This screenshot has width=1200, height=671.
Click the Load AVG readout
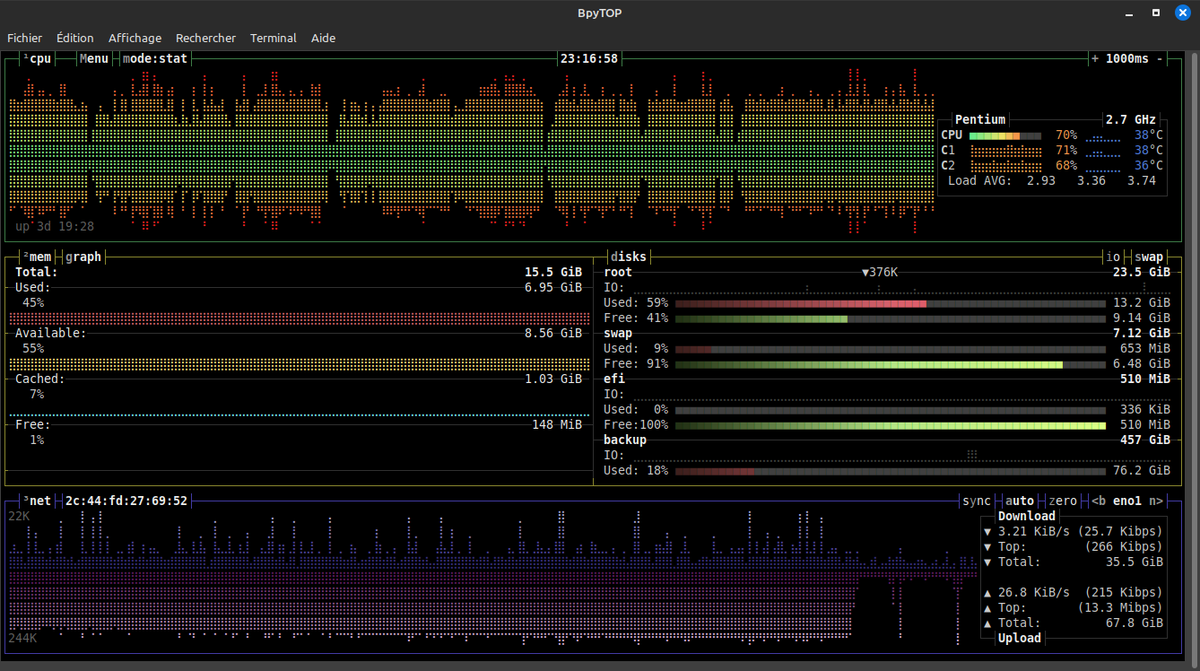1052,181
